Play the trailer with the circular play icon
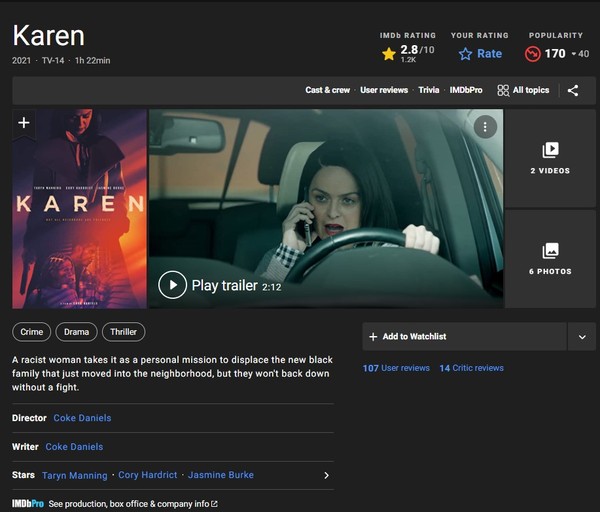 (173, 285)
